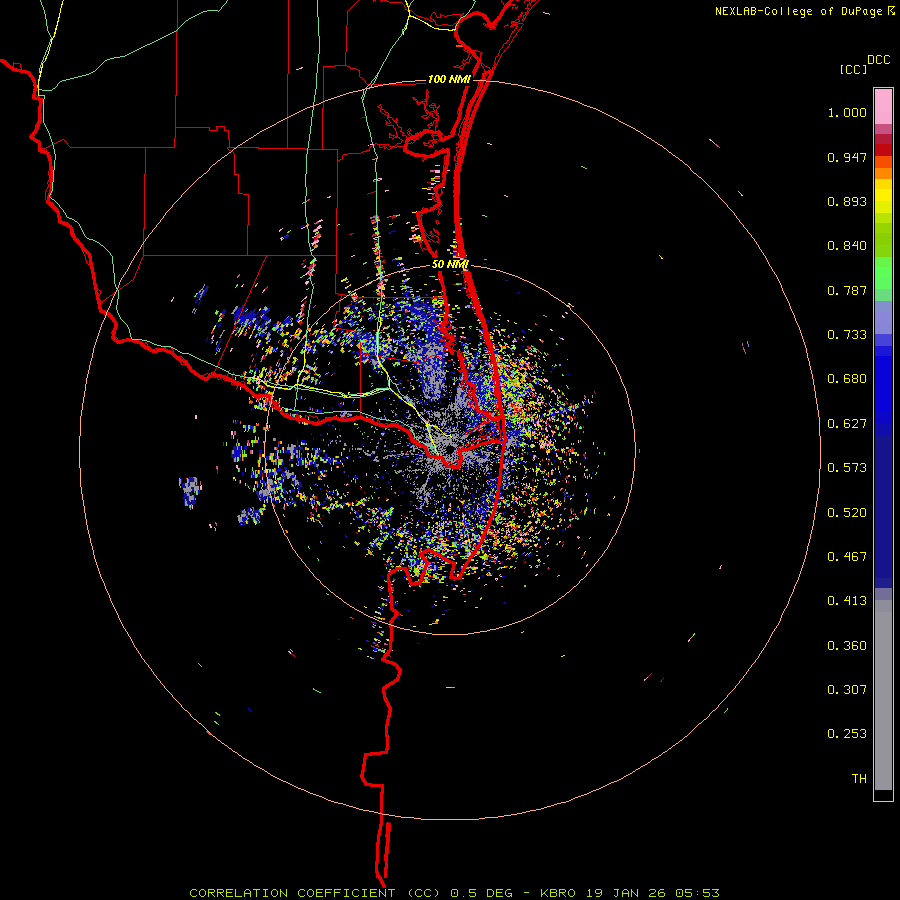Pick the bright blue segment of the color bar
The image size is (900, 900).
[883, 390]
